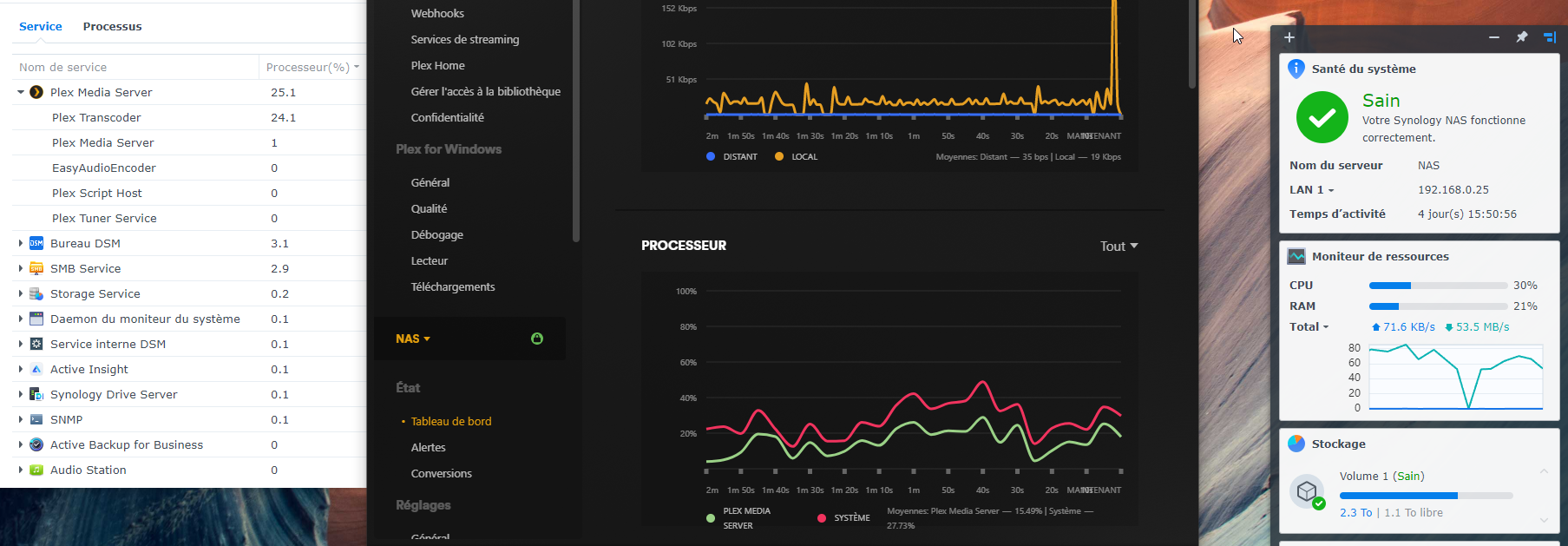Open the NAS server dropdown in sidebar
This screenshot has height=546, width=1568.
[413, 339]
